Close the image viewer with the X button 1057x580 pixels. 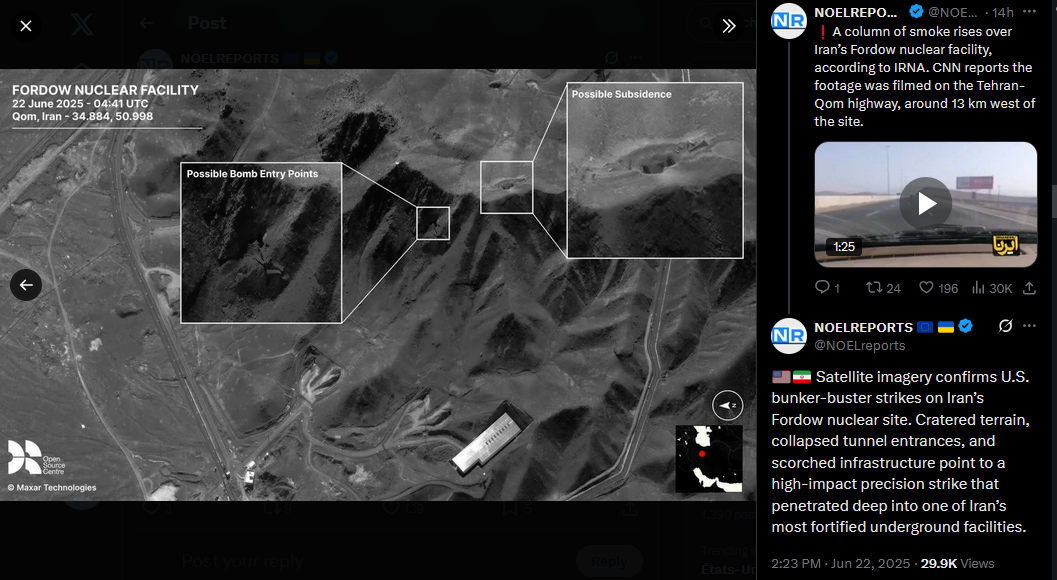pyautogui.click(x=26, y=26)
